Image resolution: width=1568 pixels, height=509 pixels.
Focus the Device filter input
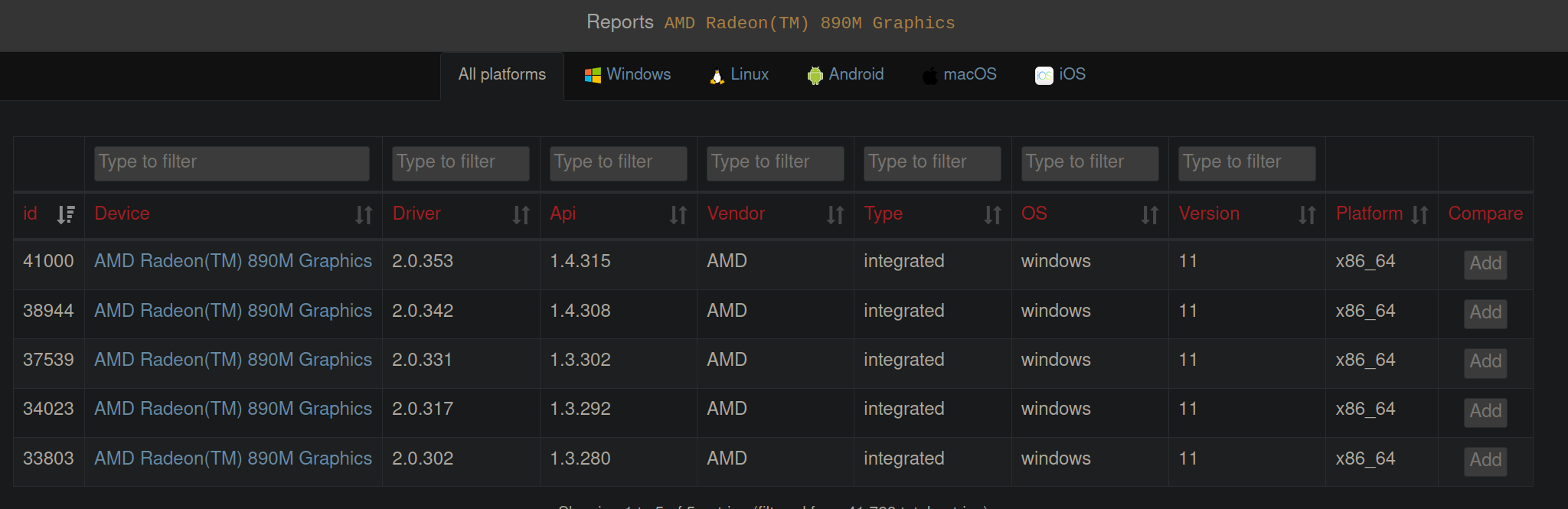232,164
